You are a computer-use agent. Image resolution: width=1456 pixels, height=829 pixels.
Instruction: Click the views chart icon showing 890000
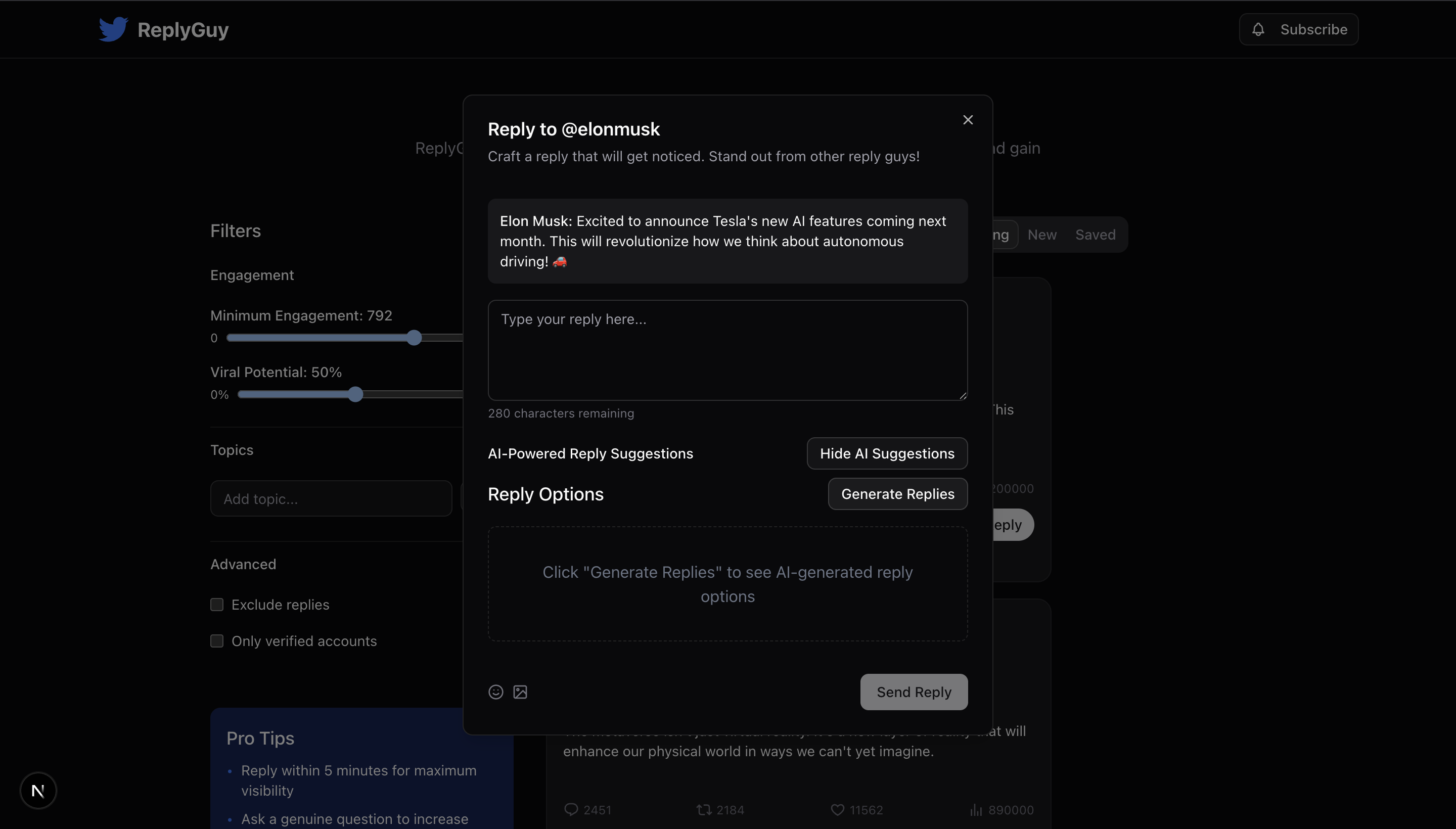point(976,809)
